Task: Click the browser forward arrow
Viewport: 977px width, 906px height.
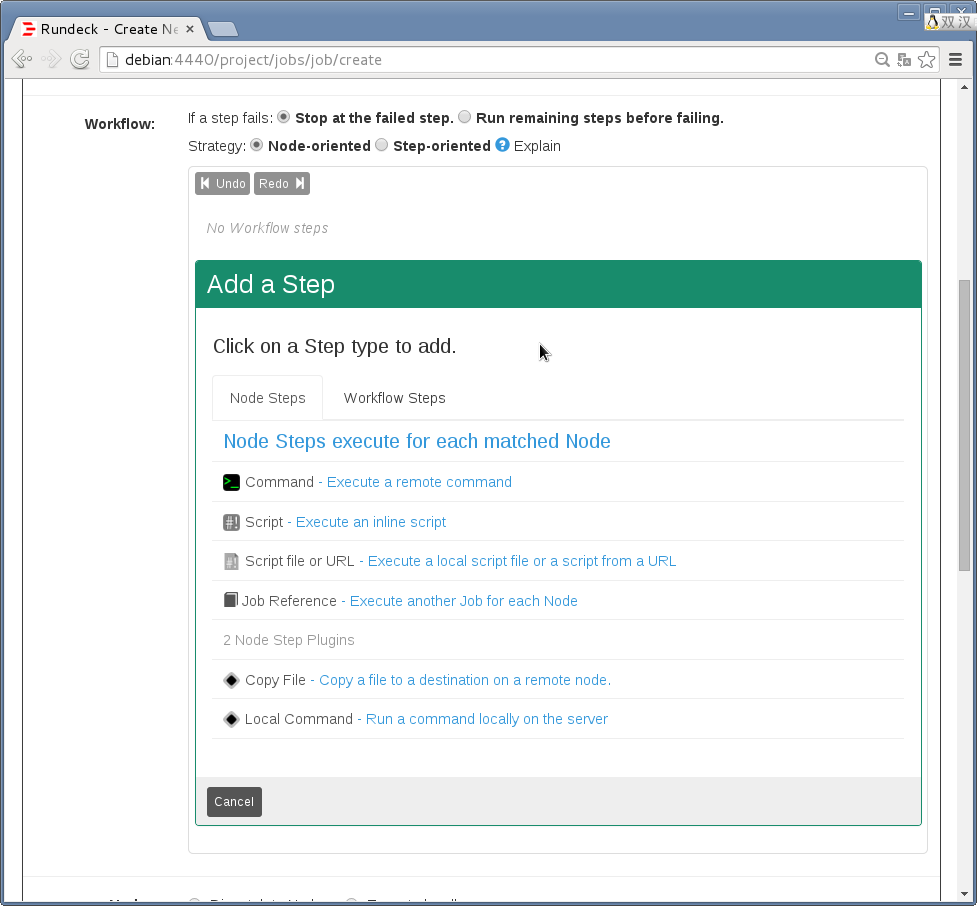Action: (x=51, y=59)
